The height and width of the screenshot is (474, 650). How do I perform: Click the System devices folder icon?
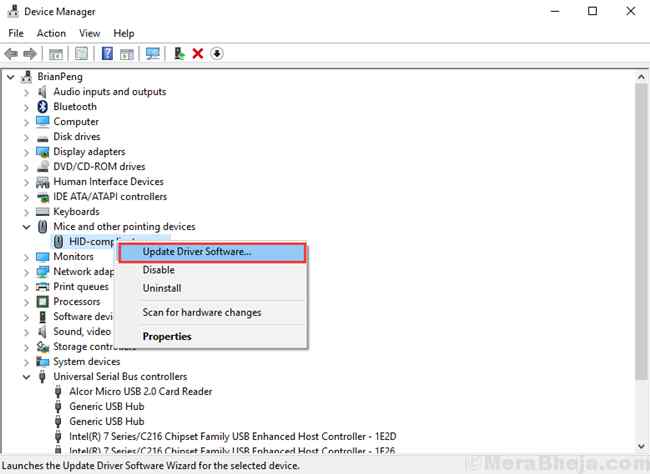42,362
